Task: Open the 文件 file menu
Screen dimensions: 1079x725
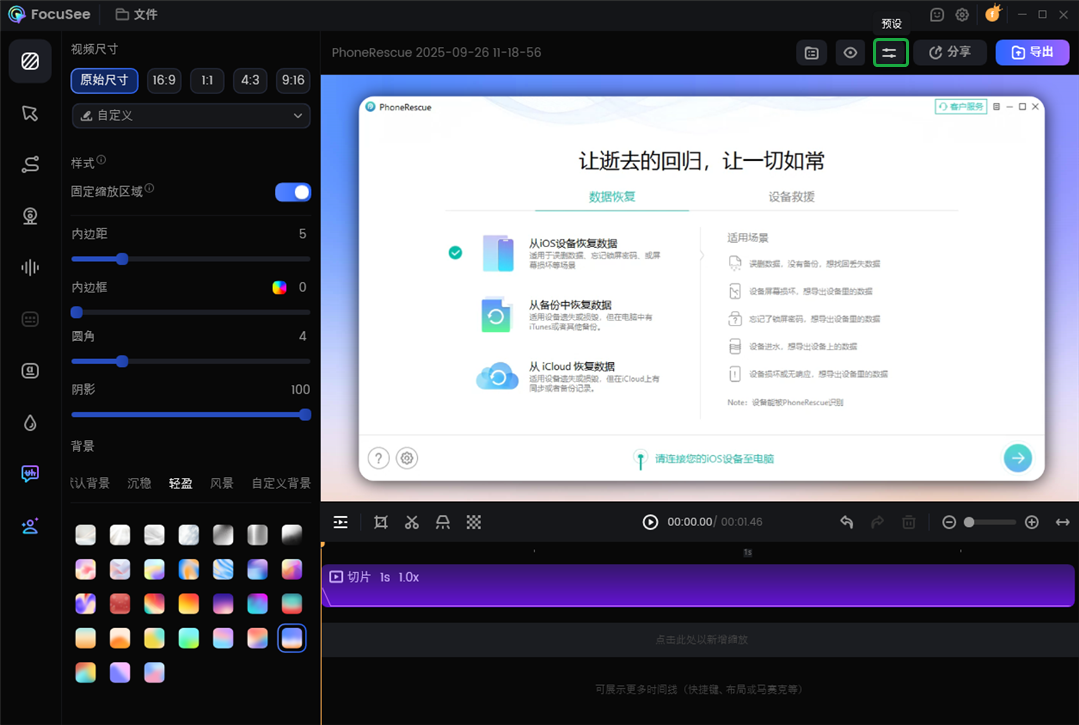Action: [x=136, y=14]
